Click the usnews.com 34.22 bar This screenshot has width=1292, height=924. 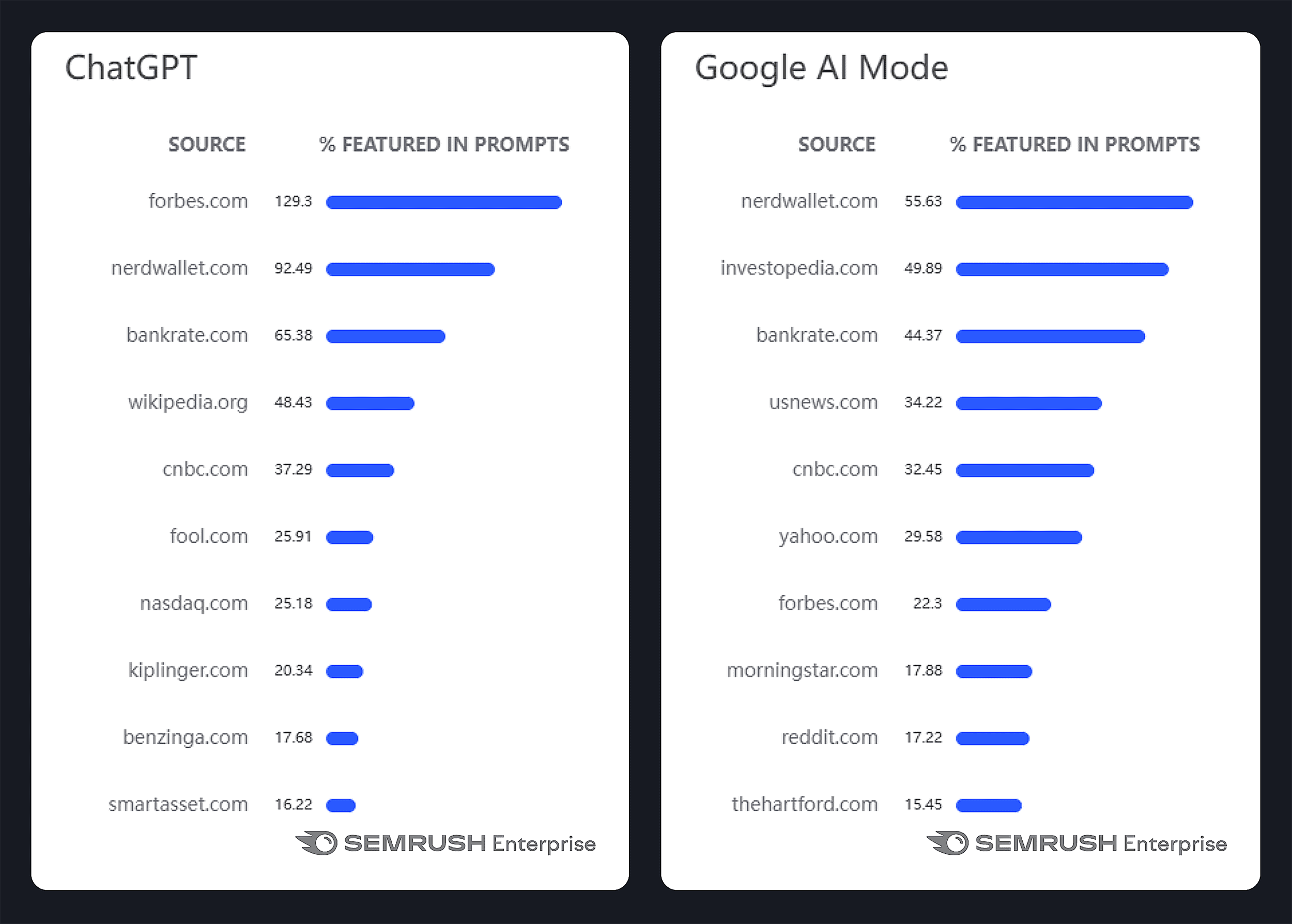(1028, 404)
